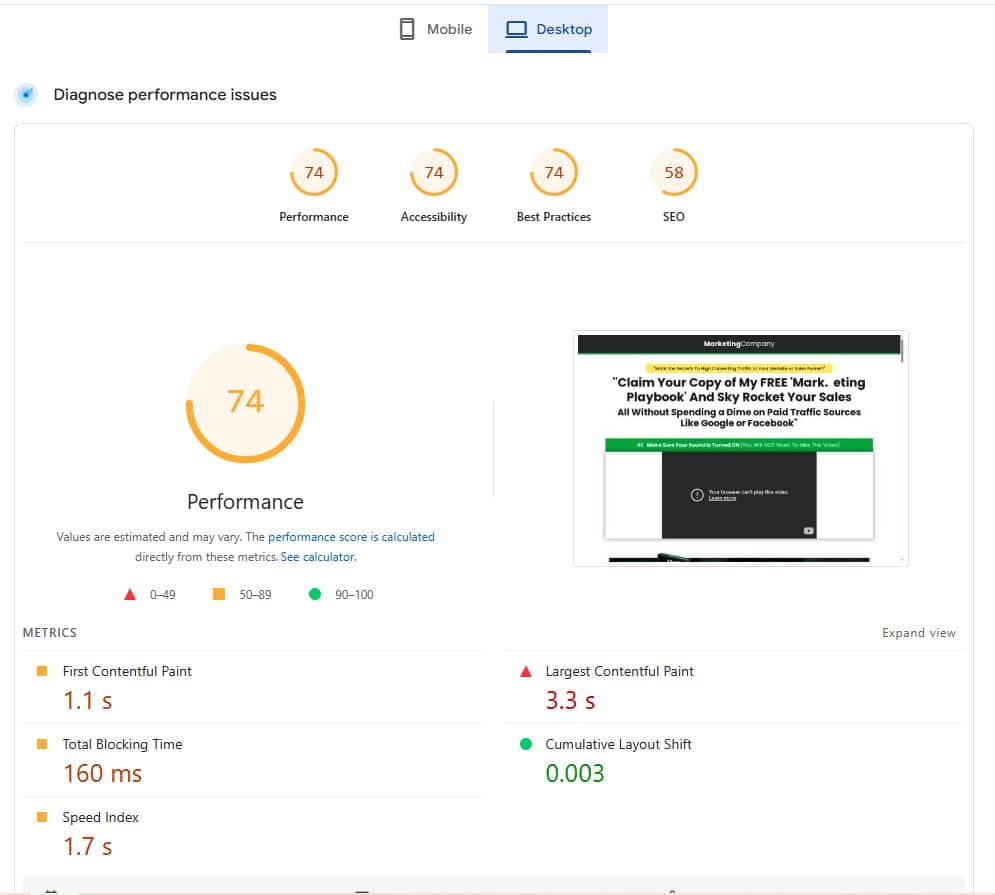Click the page screenshot thumbnail
The image size is (995, 895).
(x=740, y=447)
